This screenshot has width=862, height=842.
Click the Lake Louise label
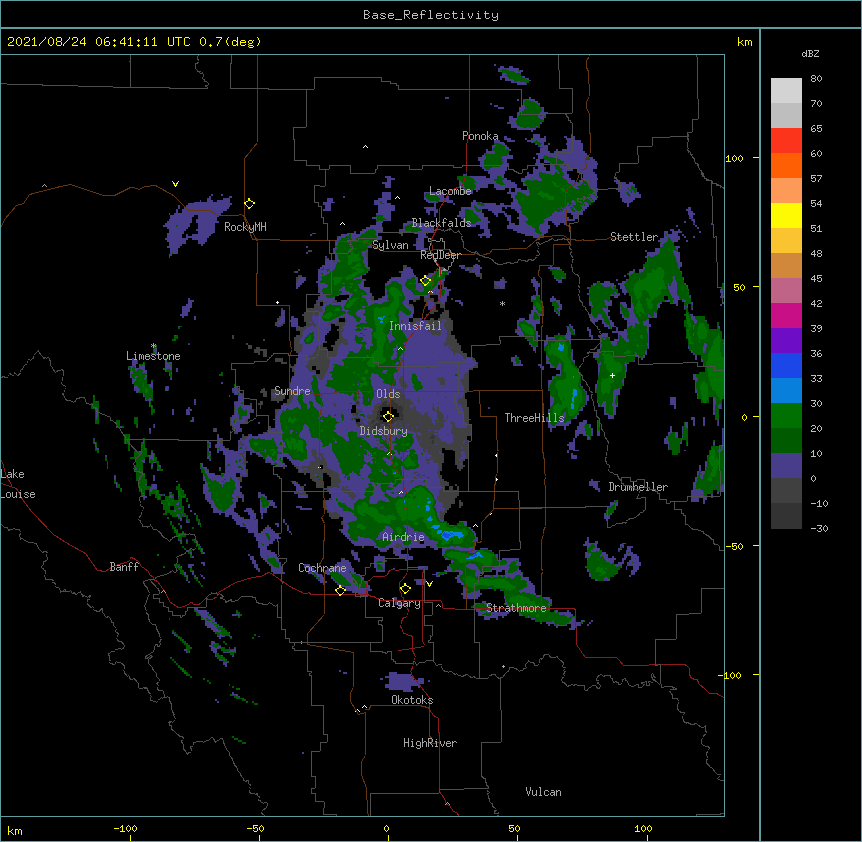18,484
